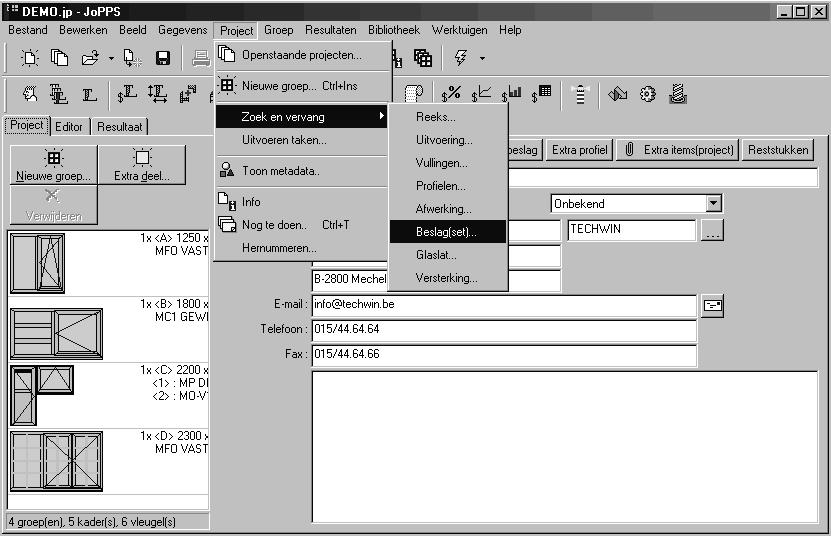This screenshot has width=831, height=536.
Task: Click the folded sheets toolbar icon
Action: point(617,94)
